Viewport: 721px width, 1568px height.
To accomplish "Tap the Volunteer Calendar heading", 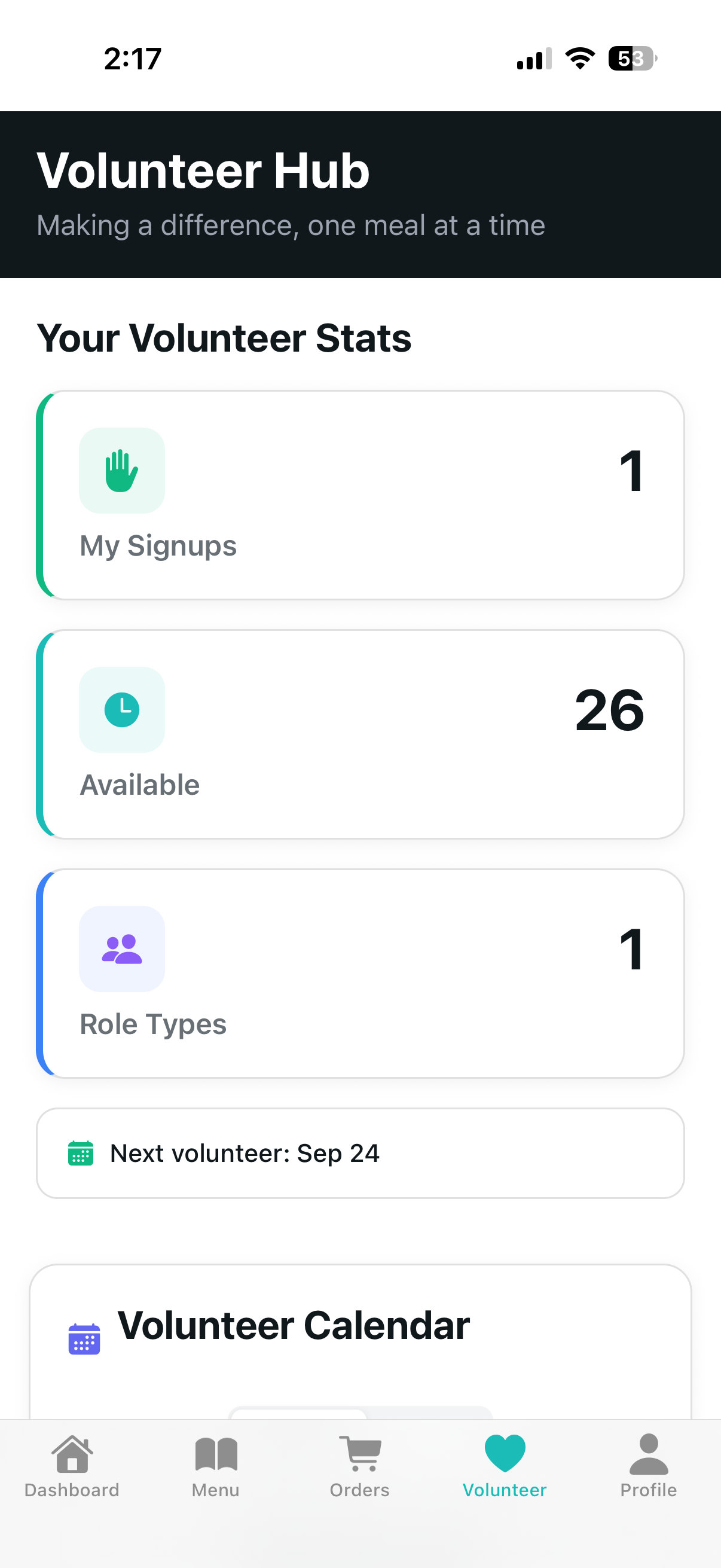I will click(294, 1326).
